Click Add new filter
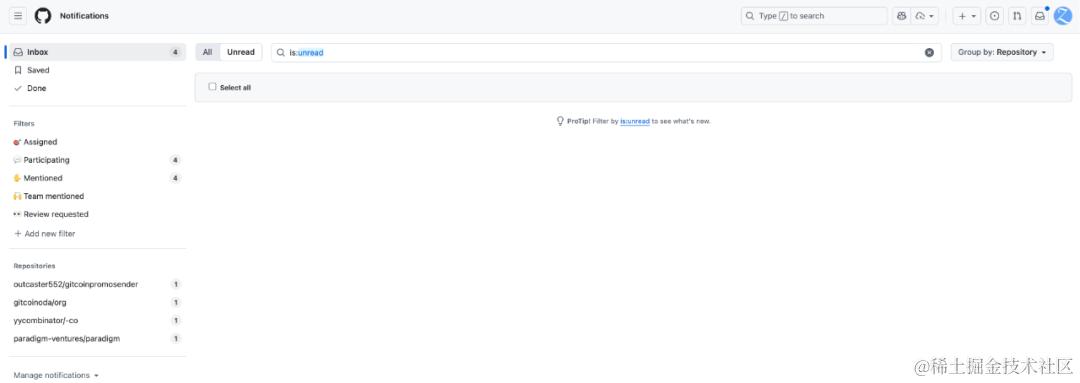The image size is (1080, 383). coord(45,234)
